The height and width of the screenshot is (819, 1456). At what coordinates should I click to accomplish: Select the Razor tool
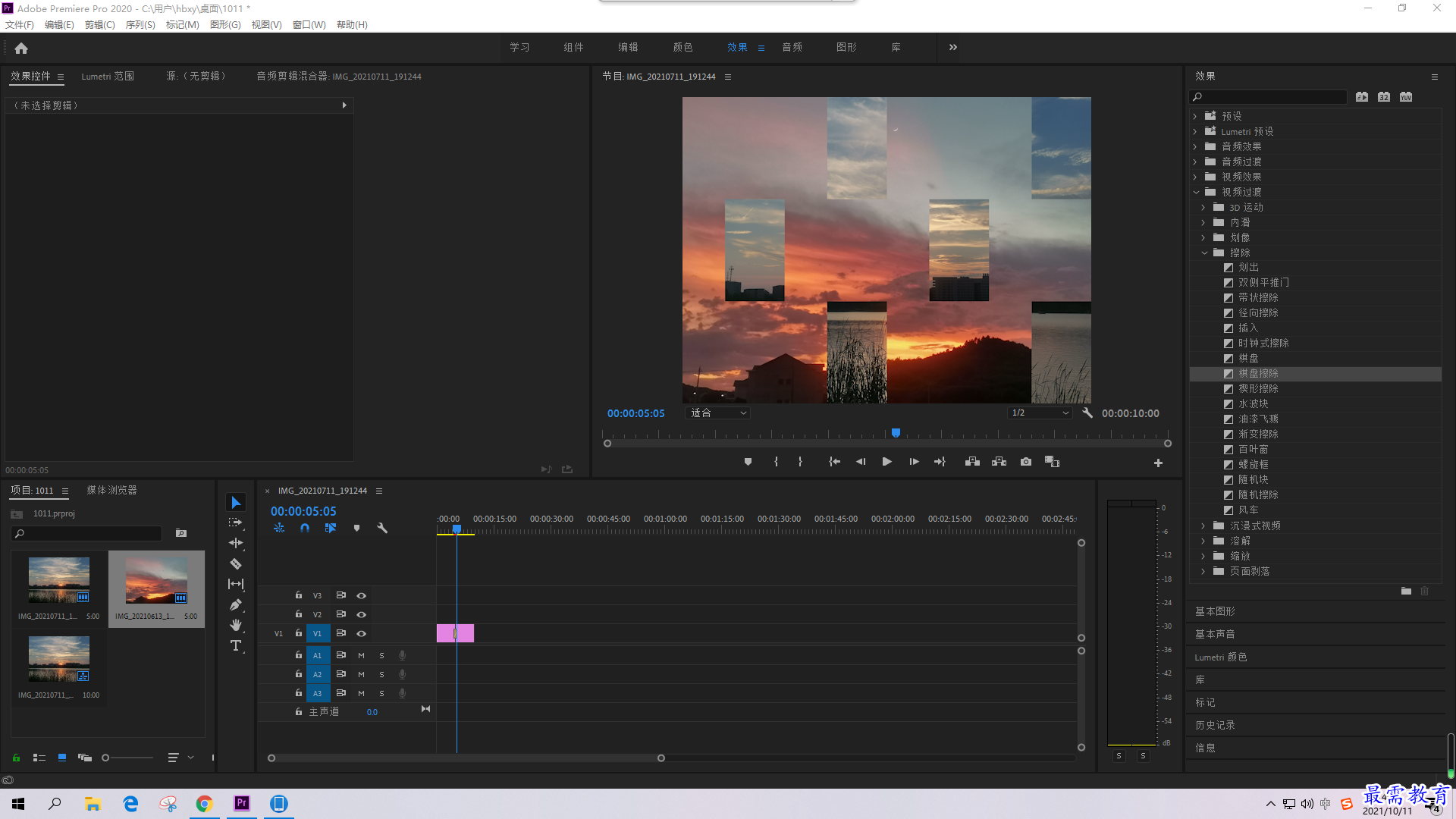[236, 563]
